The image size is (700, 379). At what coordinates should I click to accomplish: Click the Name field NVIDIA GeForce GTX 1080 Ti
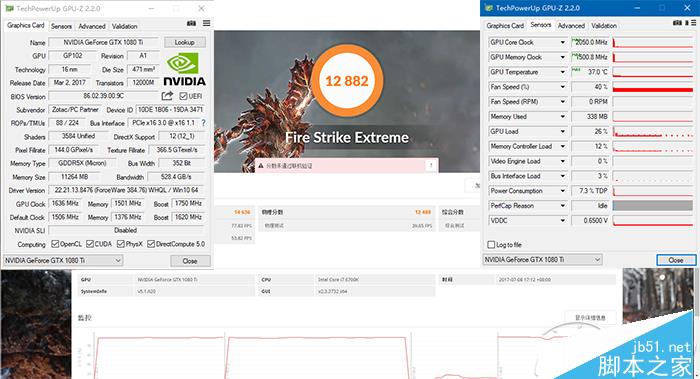click(103, 42)
